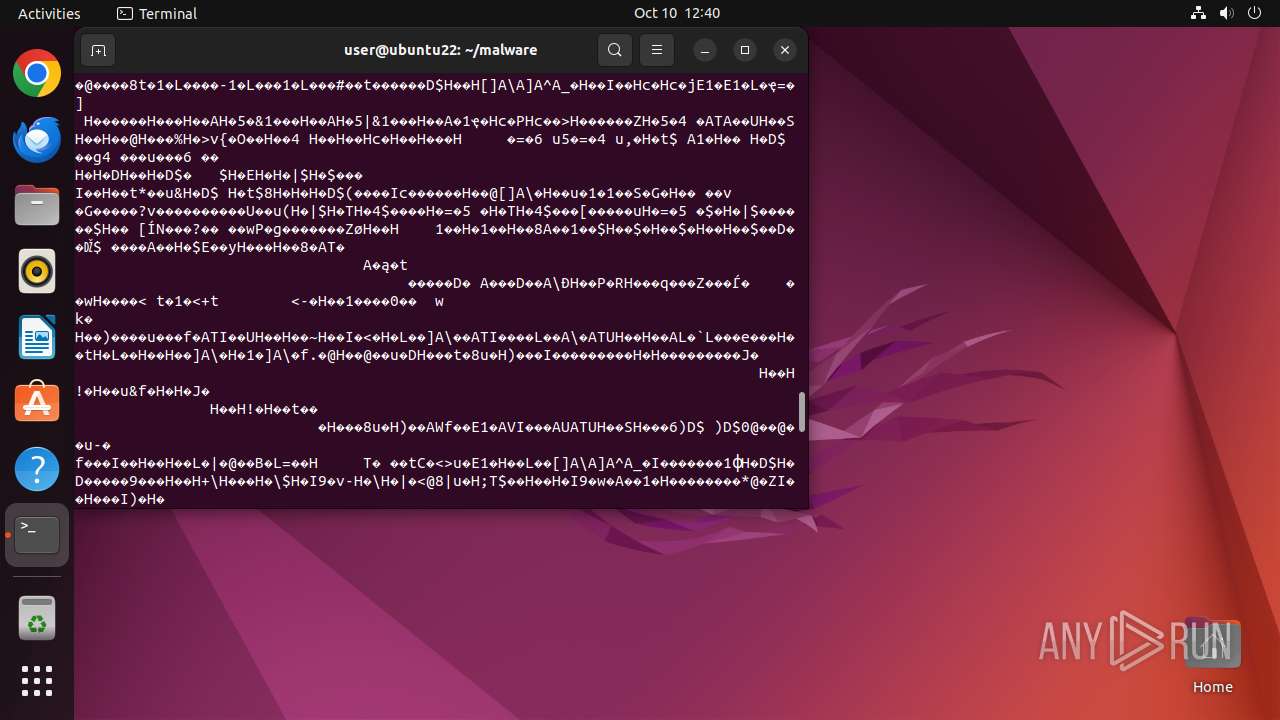Open Thunderbird Mail from the dock

pos(37,139)
